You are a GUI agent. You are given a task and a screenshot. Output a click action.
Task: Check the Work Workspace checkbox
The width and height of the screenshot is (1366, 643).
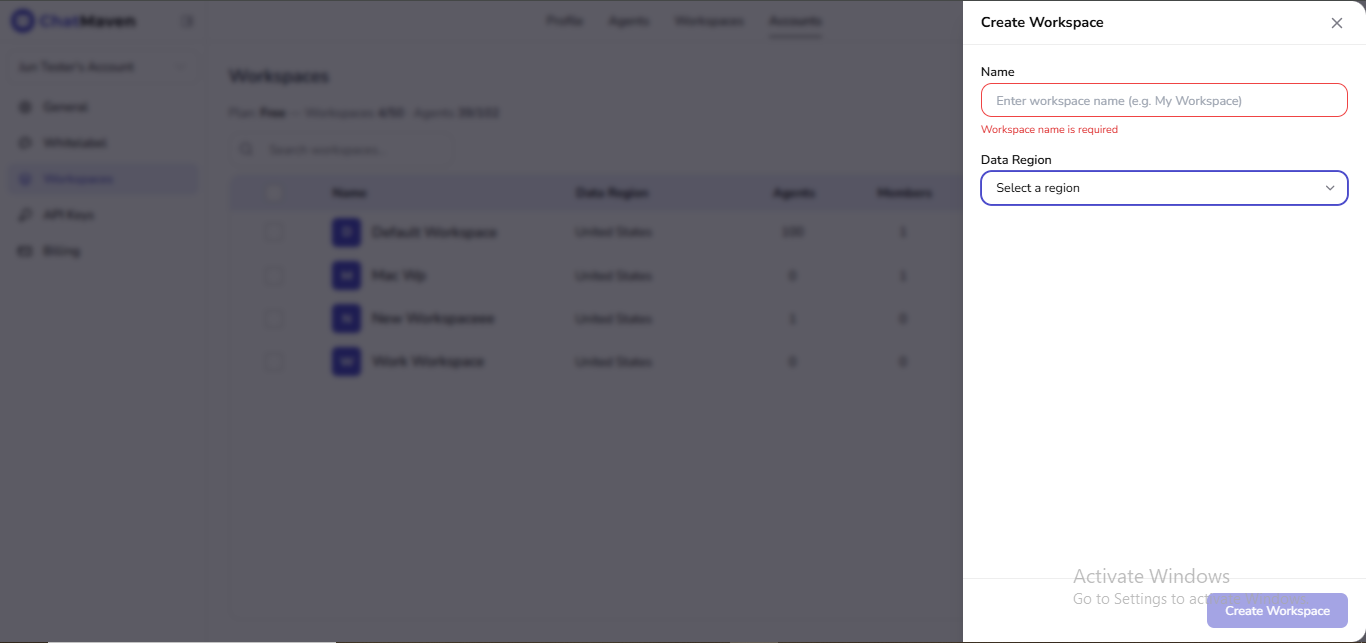[274, 361]
